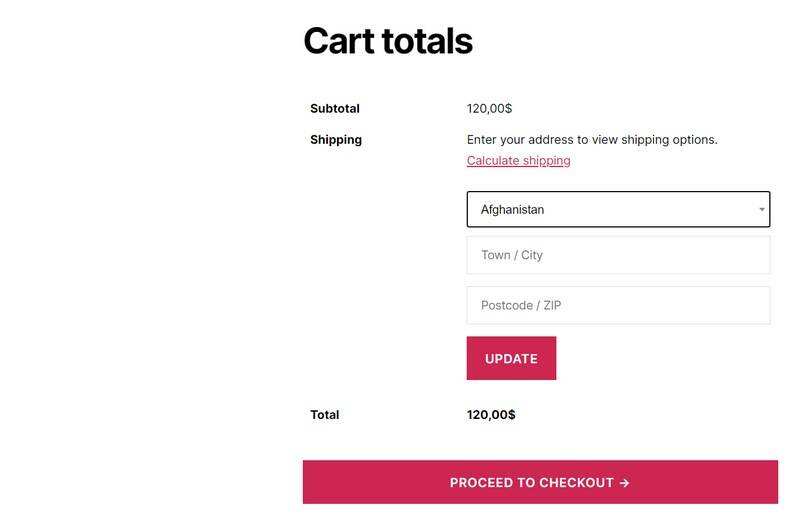
Task: Click the 'Enter your address' shipping text
Action: click(592, 139)
